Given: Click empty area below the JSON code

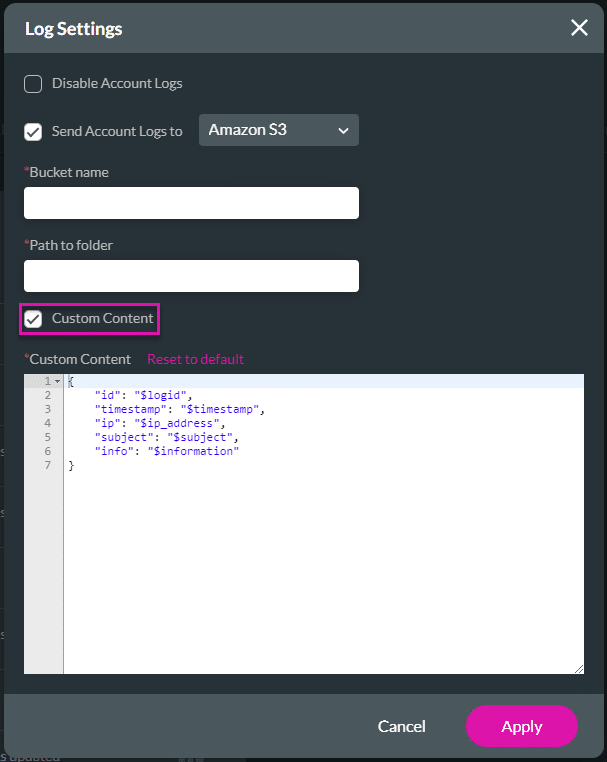Looking at the screenshot, I should (320, 570).
